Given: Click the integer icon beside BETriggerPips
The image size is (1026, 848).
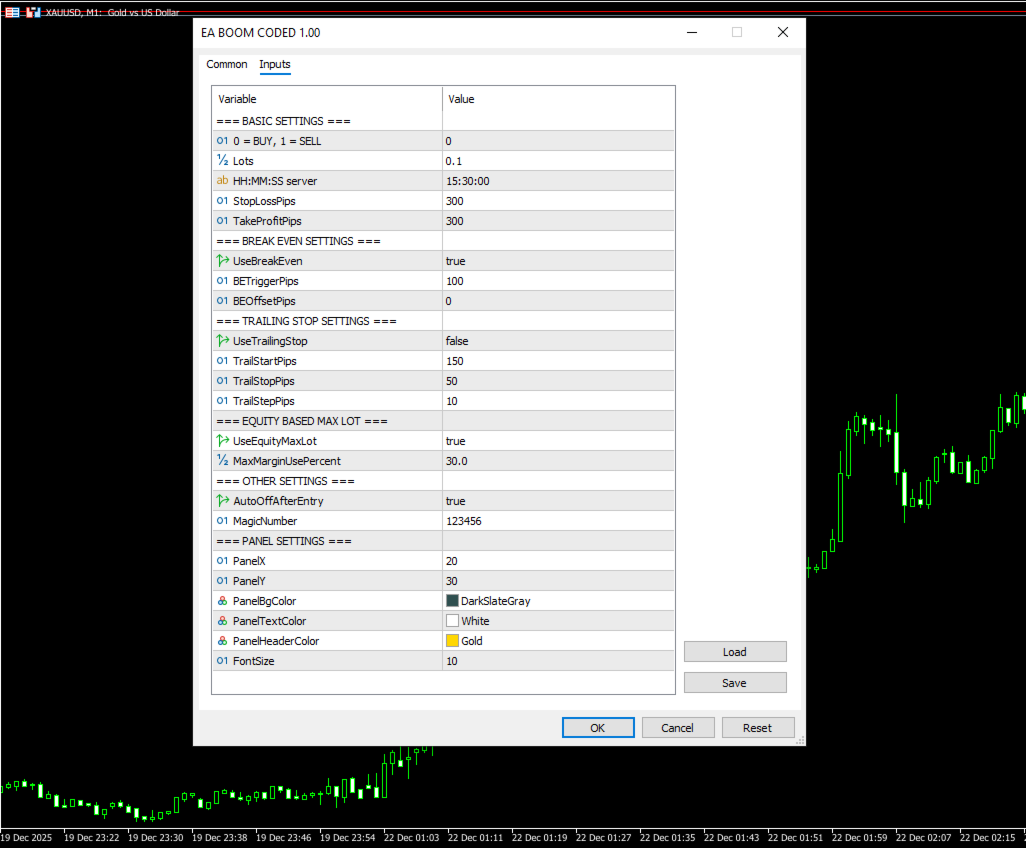Looking at the screenshot, I should pos(222,281).
